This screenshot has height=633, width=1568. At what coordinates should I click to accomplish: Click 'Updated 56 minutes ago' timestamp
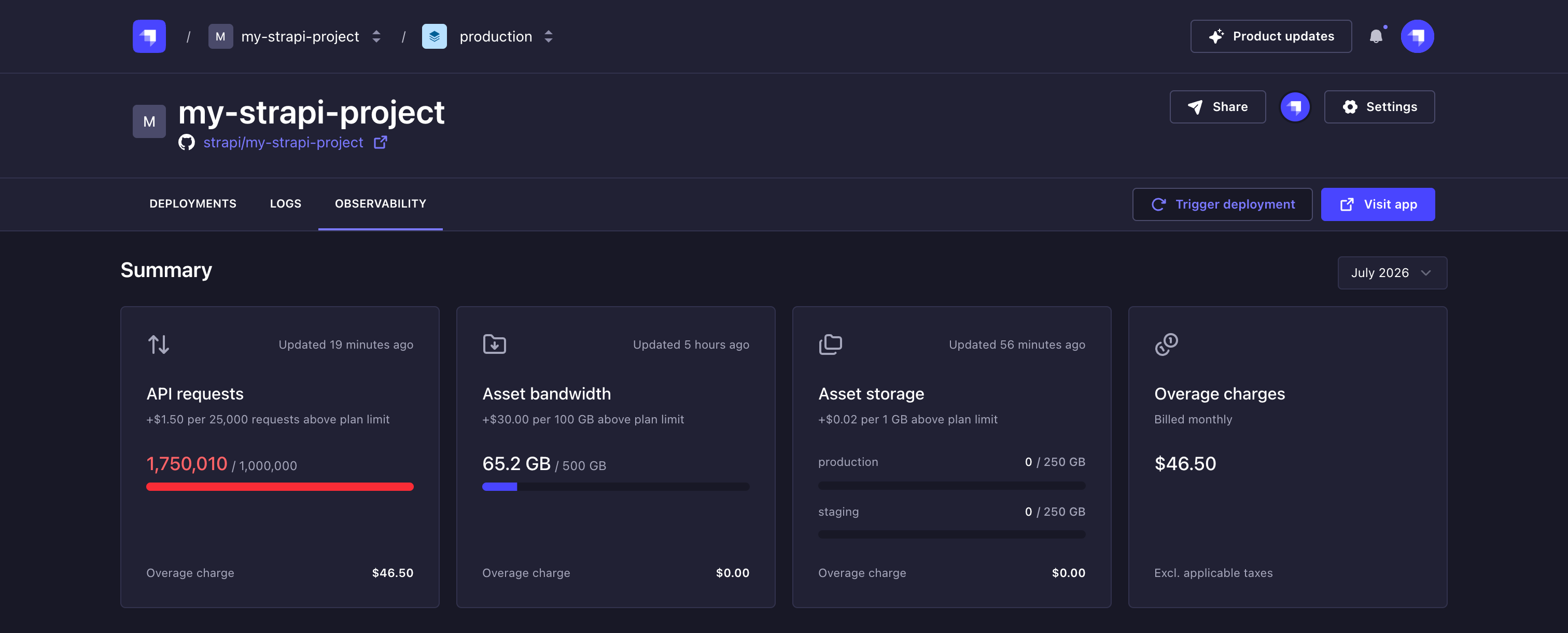click(1017, 345)
